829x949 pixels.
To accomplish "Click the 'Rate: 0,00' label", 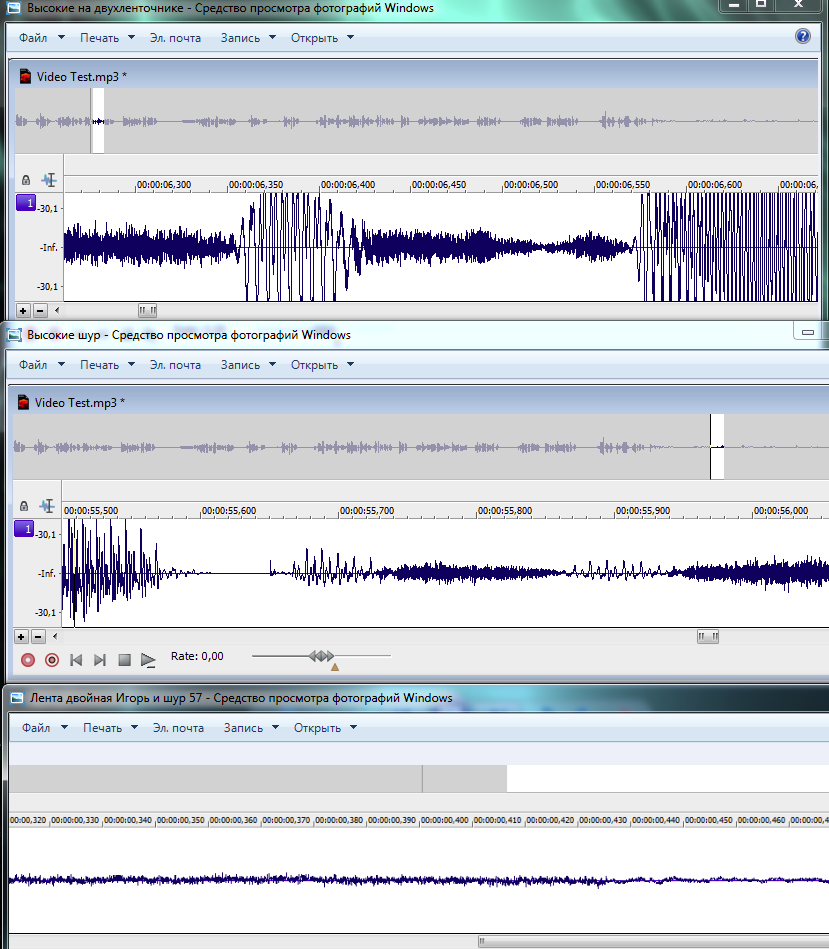I will [197, 656].
